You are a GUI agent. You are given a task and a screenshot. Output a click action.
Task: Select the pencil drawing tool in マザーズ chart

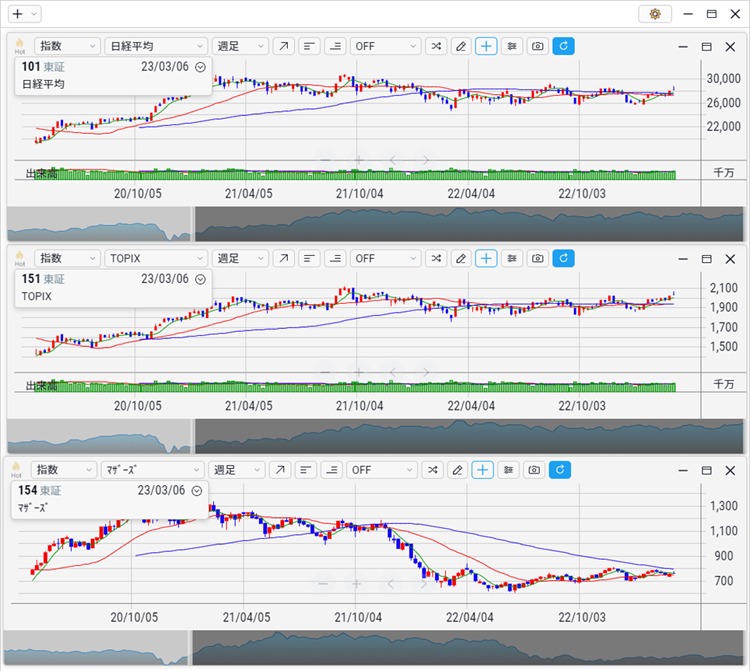pyautogui.click(x=460, y=470)
